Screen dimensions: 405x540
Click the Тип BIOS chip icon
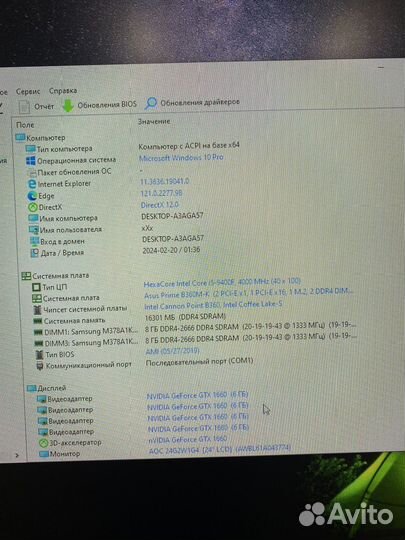40,355
